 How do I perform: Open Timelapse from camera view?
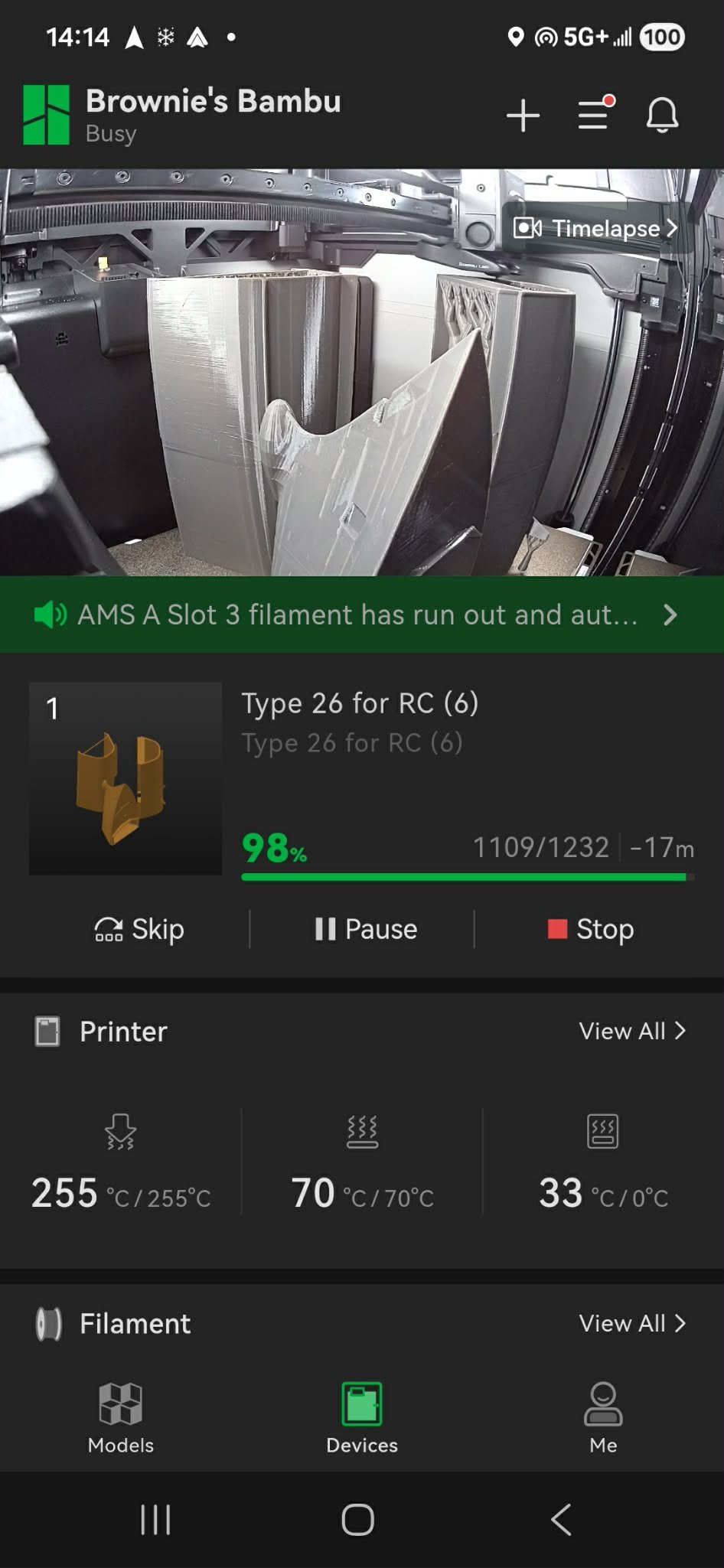click(x=595, y=228)
